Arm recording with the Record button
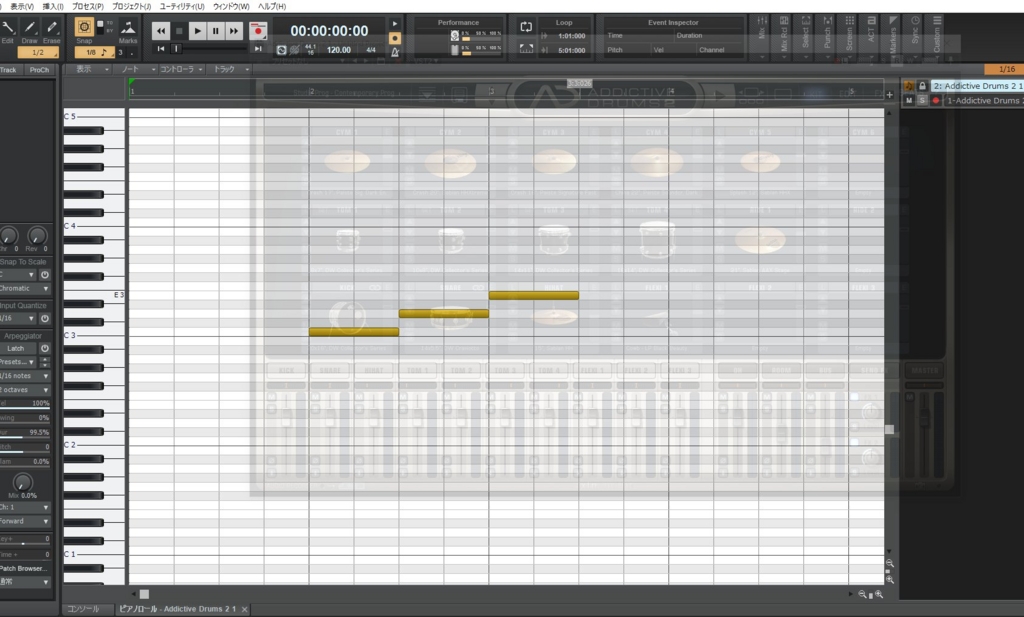This screenshot has height=617, width=1024. (x=258, y=31)
